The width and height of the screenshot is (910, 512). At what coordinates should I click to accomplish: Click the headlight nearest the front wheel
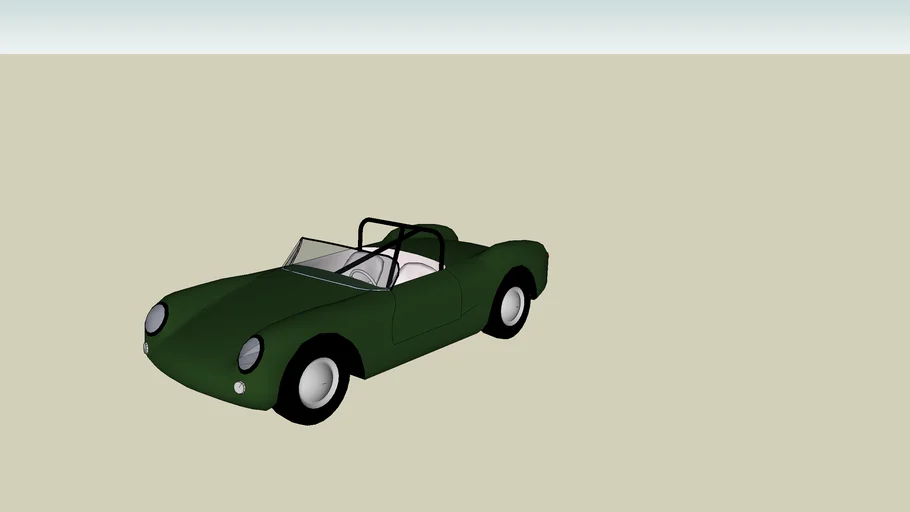point(249,353)
